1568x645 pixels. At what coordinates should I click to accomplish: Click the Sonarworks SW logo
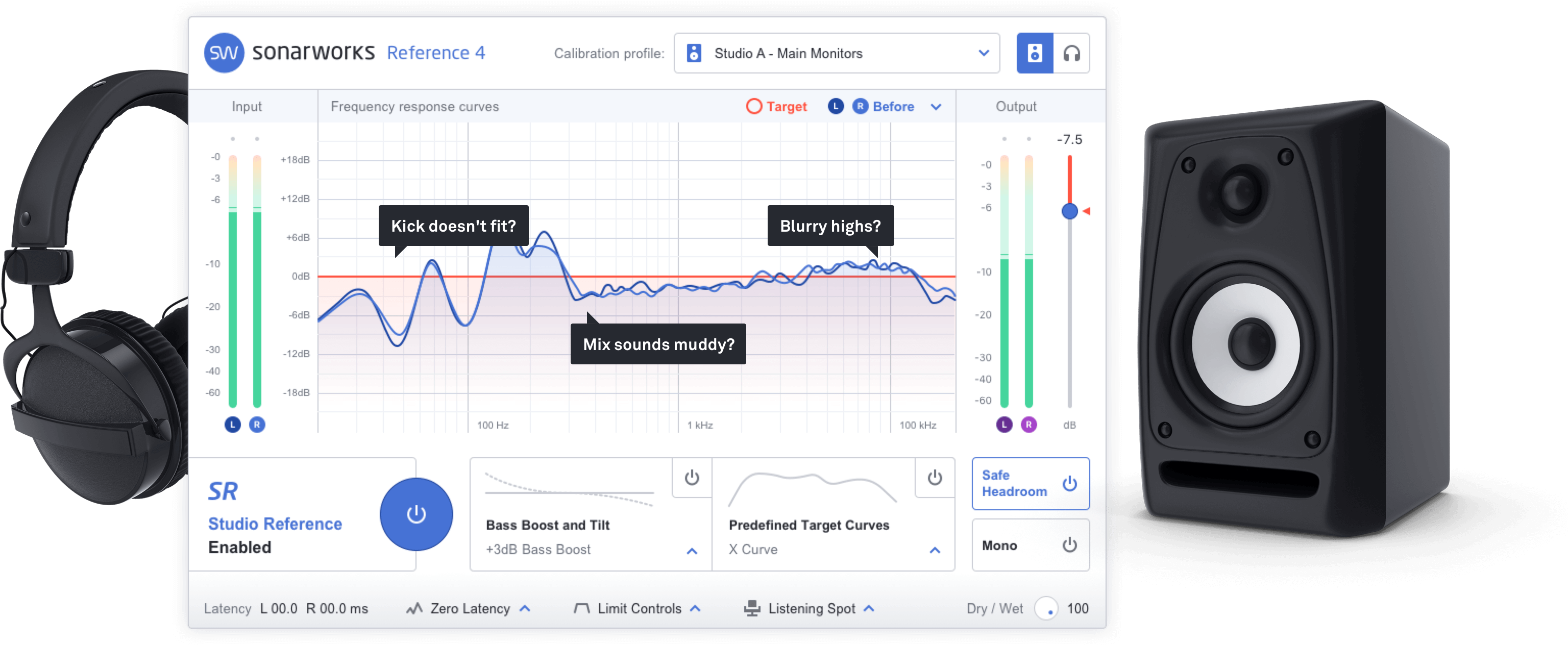pos(224,53)
